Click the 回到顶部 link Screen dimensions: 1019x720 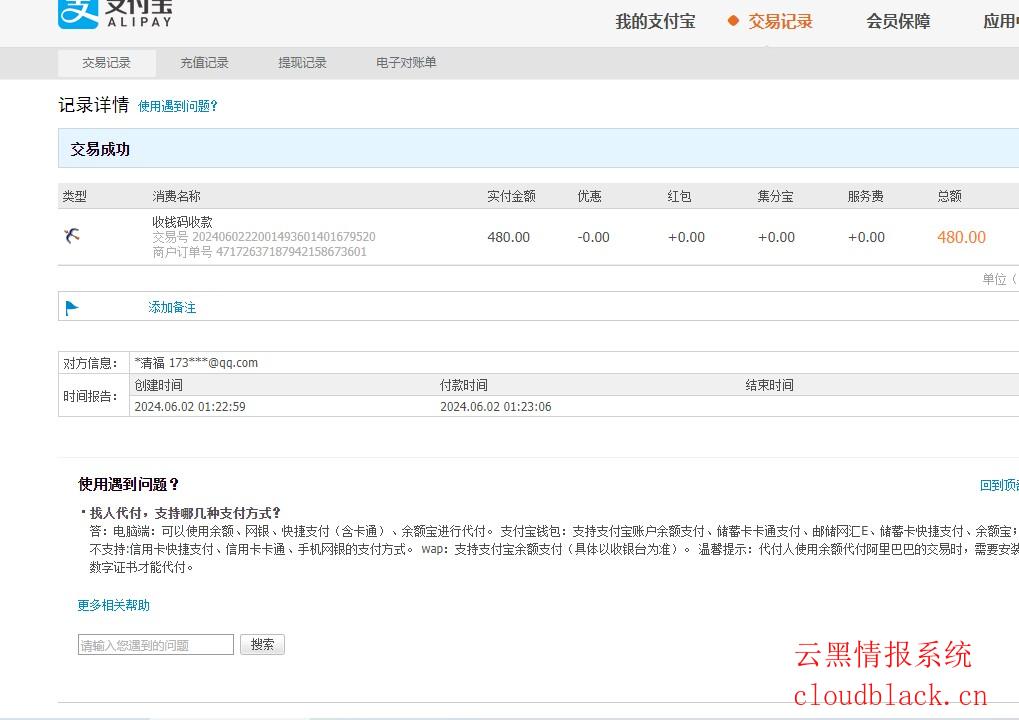coord(999,485)
